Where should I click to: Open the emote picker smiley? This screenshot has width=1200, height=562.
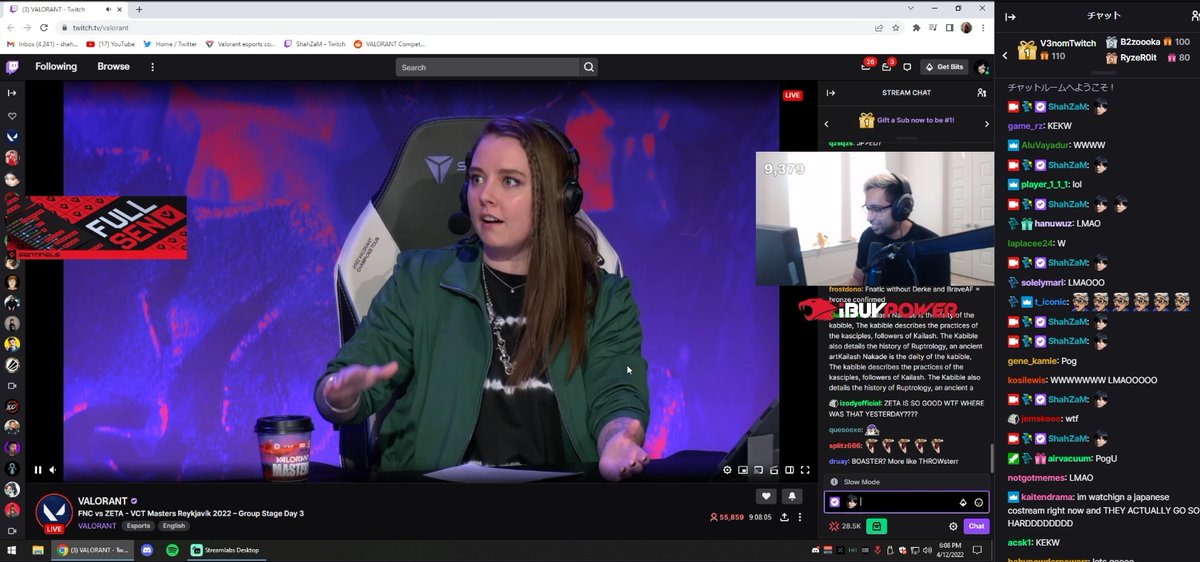coord(979,502)
